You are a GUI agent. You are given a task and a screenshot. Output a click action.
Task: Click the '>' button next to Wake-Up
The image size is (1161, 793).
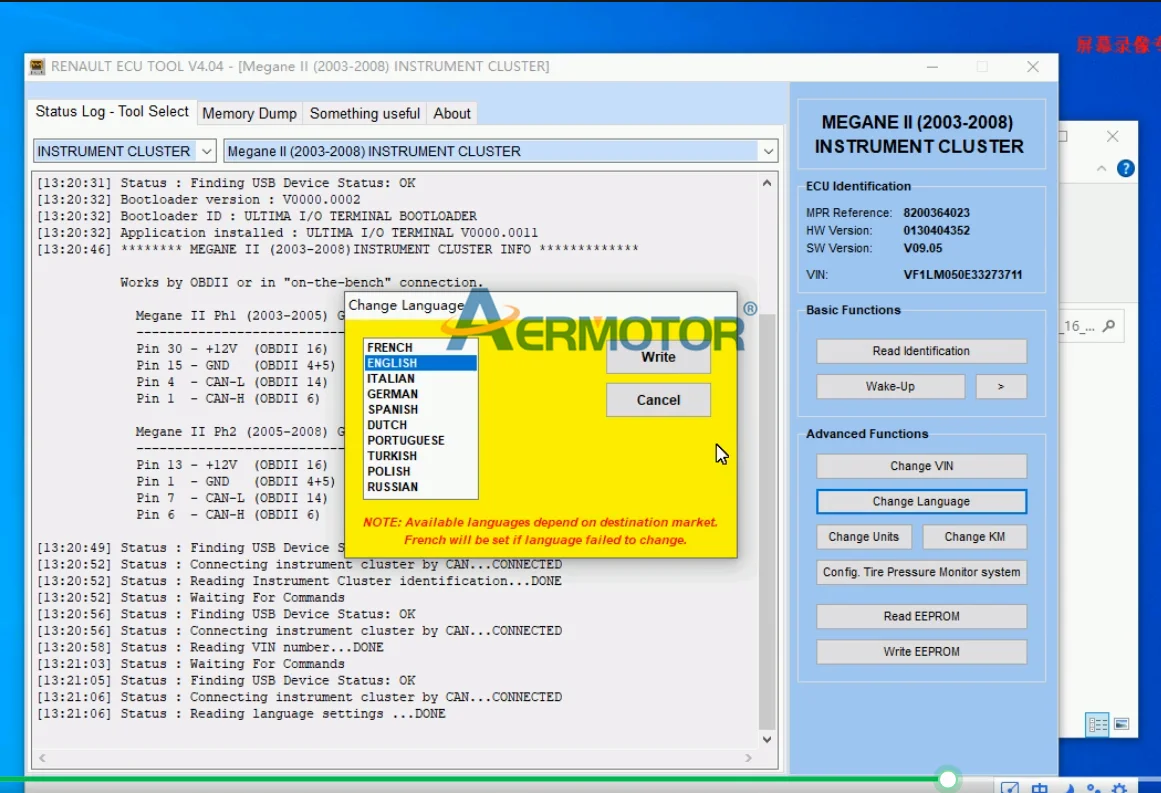tap(1001, 387)
